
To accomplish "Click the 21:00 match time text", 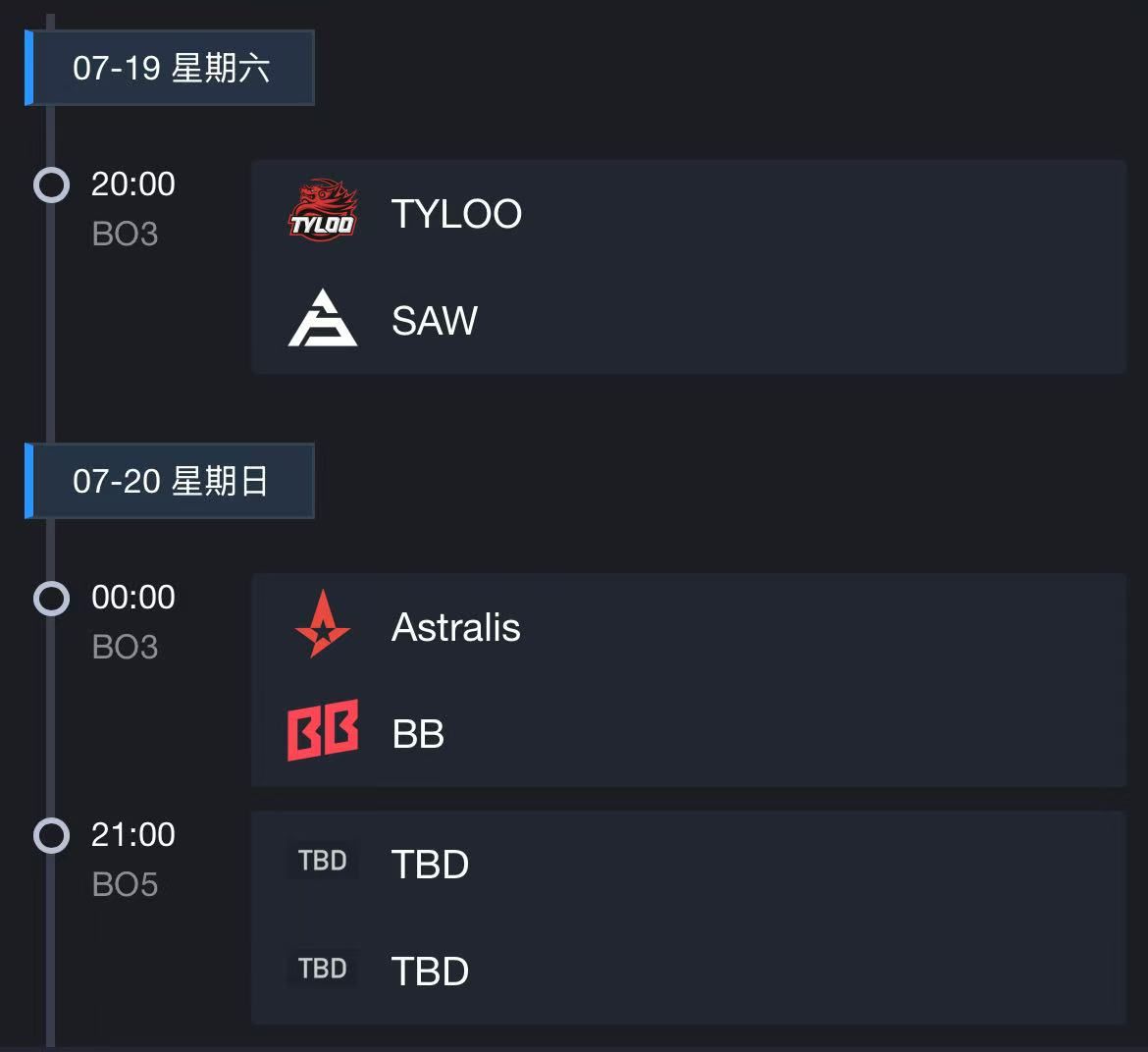I will (133, 834).
